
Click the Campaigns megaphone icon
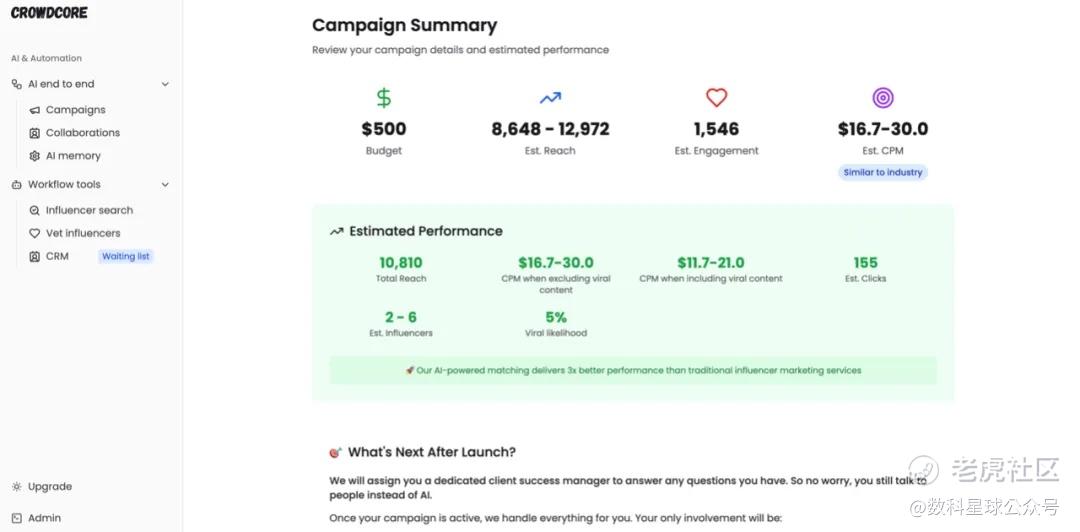click(34, 110)
